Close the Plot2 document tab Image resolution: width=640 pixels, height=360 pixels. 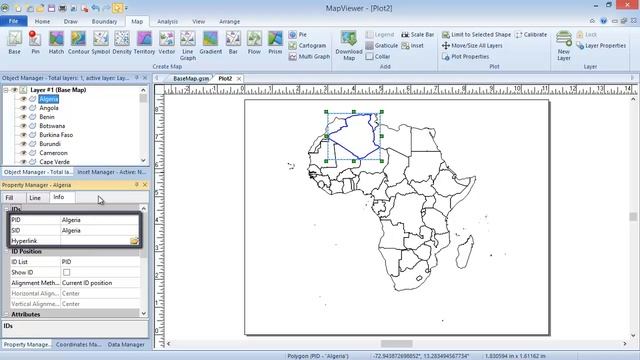[239, 78]
